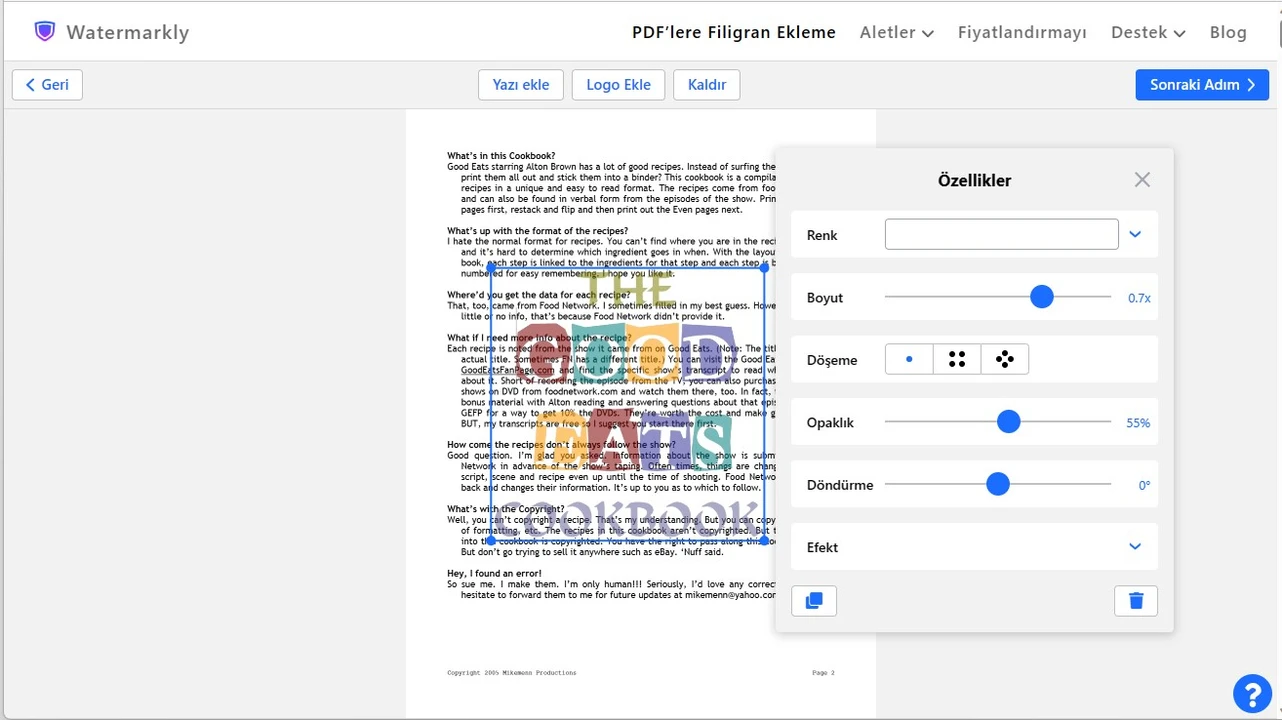Viewport: 1282px width, 720px height.
Task: Click the Özellikler panel title
Action: (974, 181)
